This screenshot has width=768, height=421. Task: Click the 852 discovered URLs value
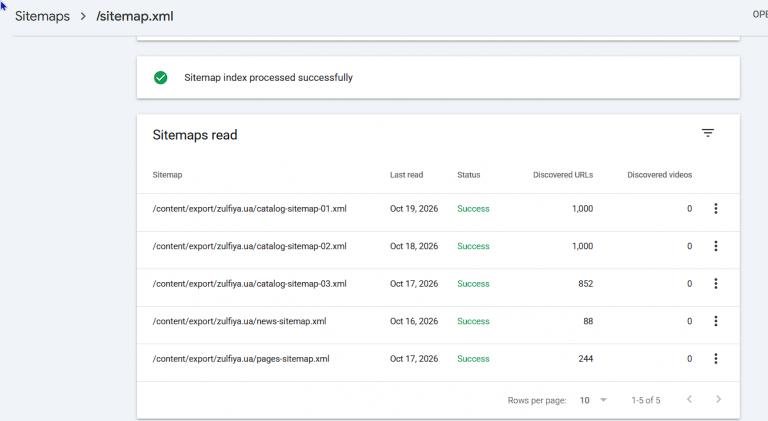pos(585,283)
